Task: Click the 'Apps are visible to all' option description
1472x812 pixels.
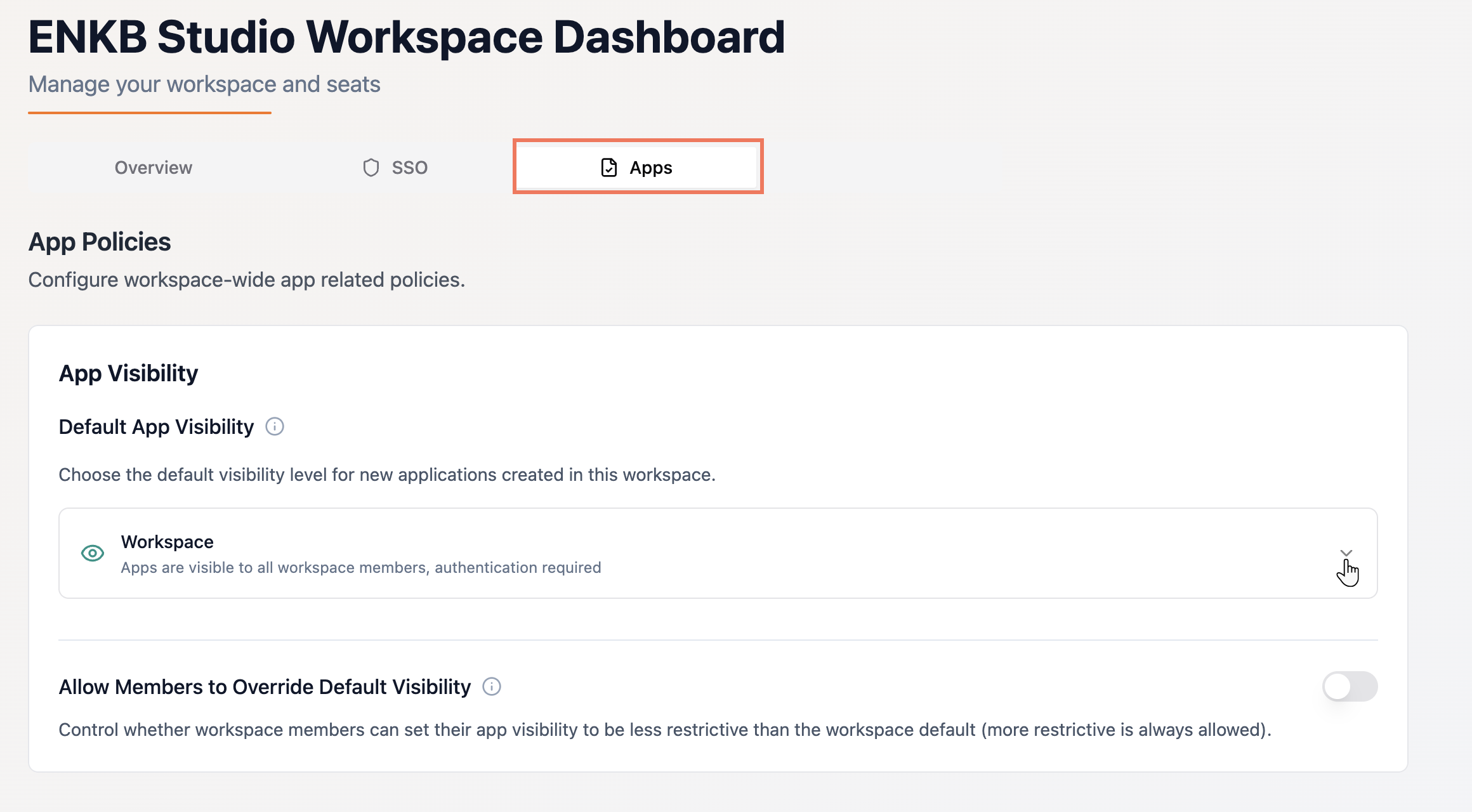Action: [360, 568]
